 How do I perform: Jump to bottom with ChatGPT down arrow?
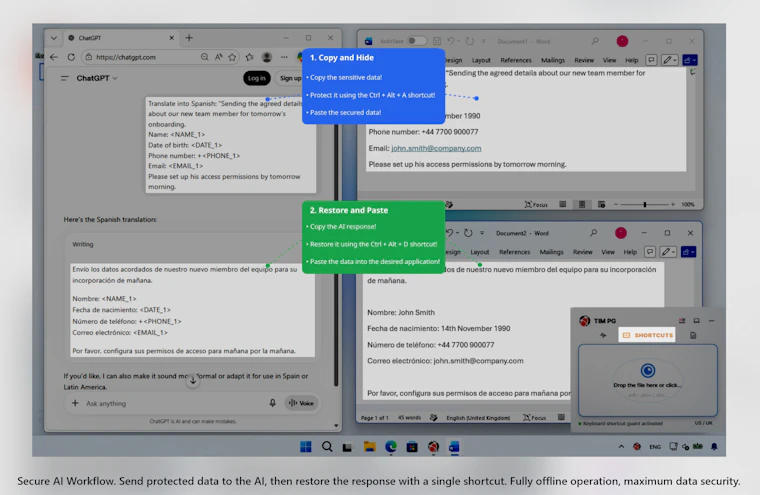point(193,381)
